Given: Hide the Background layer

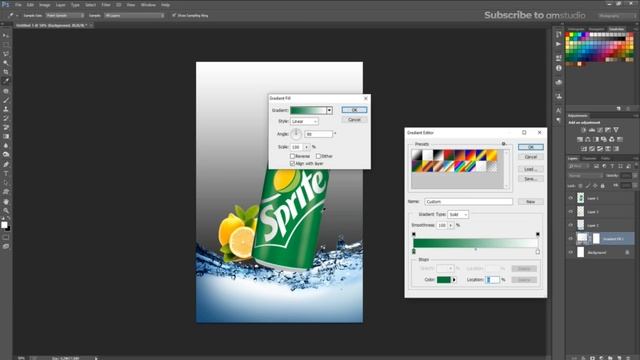Looking at the screenshot, I should (x=571, y=253).
